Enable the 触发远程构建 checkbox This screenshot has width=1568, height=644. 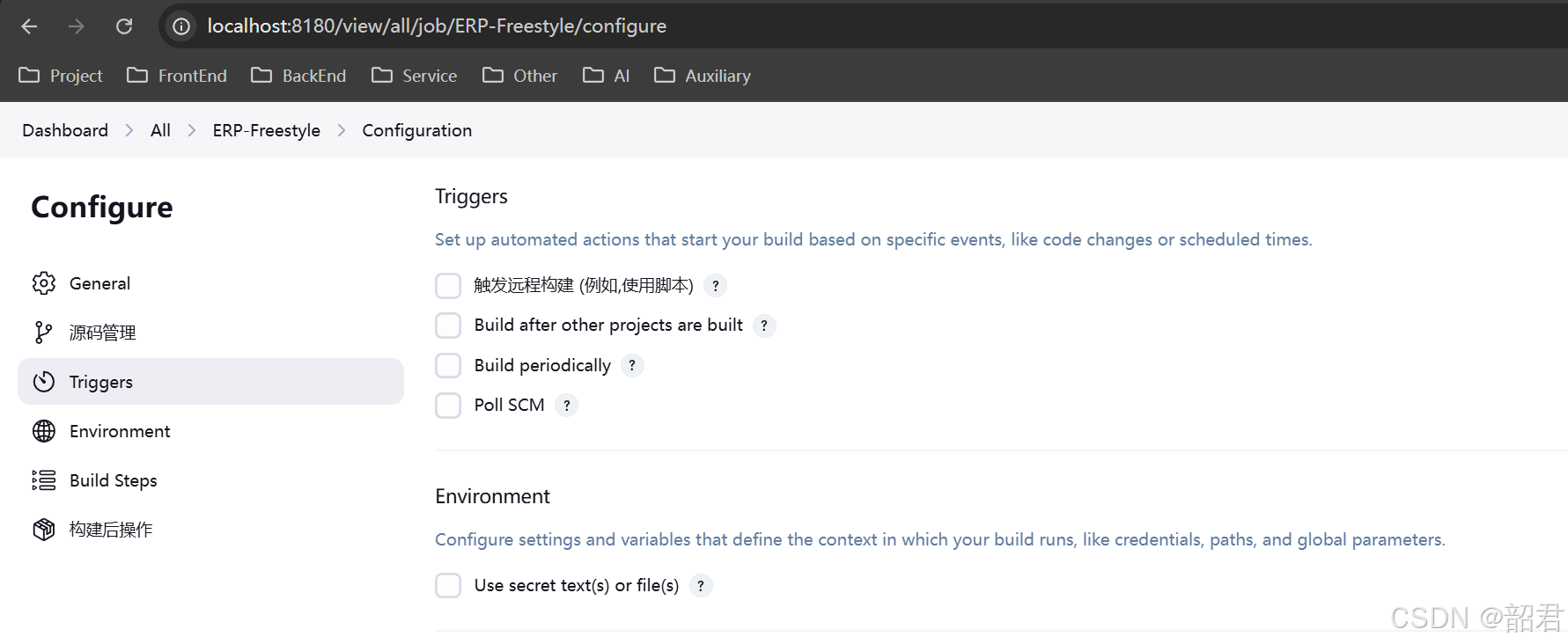click(x=448, y=286)
